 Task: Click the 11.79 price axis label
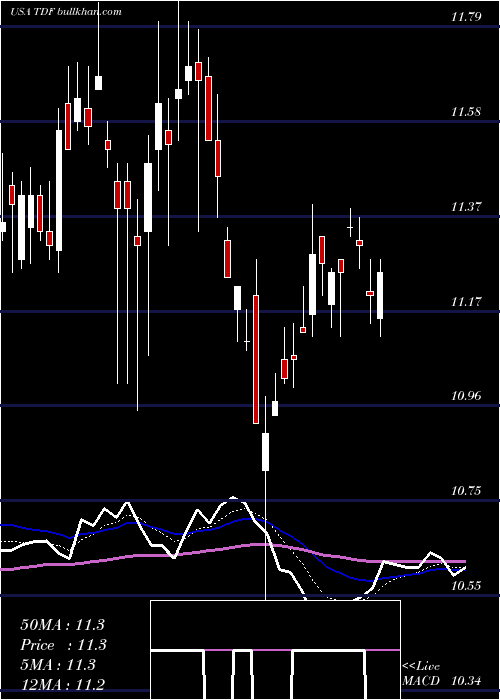(466, 17)
